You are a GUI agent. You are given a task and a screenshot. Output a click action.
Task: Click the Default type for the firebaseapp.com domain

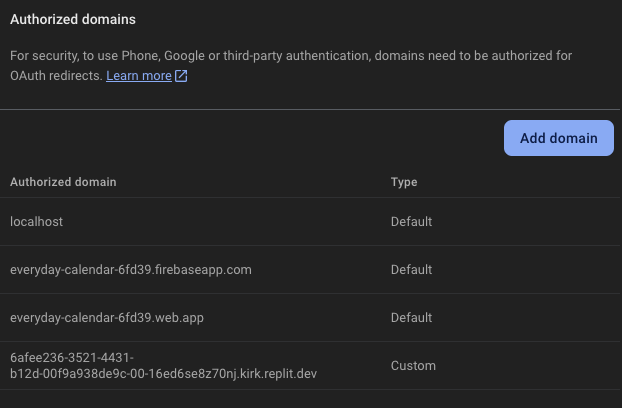coord(411,270)
